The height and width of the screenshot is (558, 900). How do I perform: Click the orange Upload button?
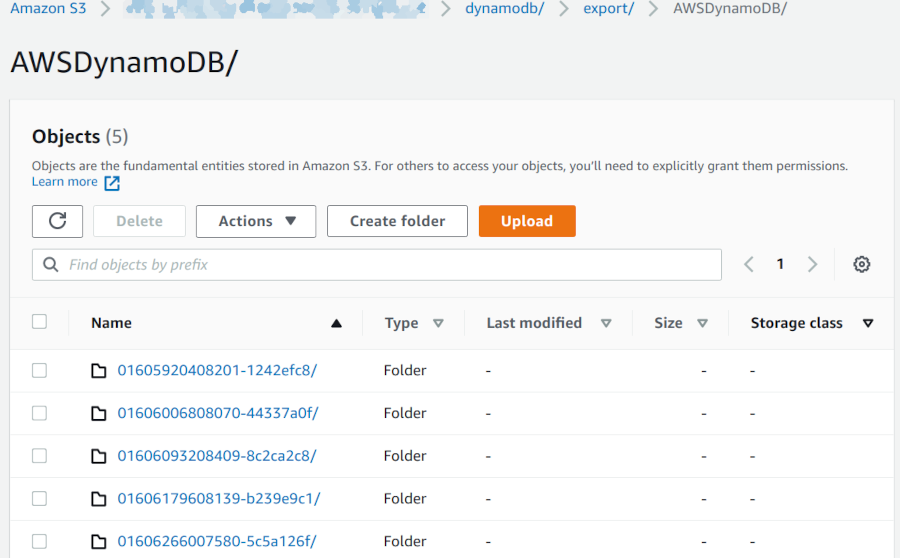click(527, 221)
